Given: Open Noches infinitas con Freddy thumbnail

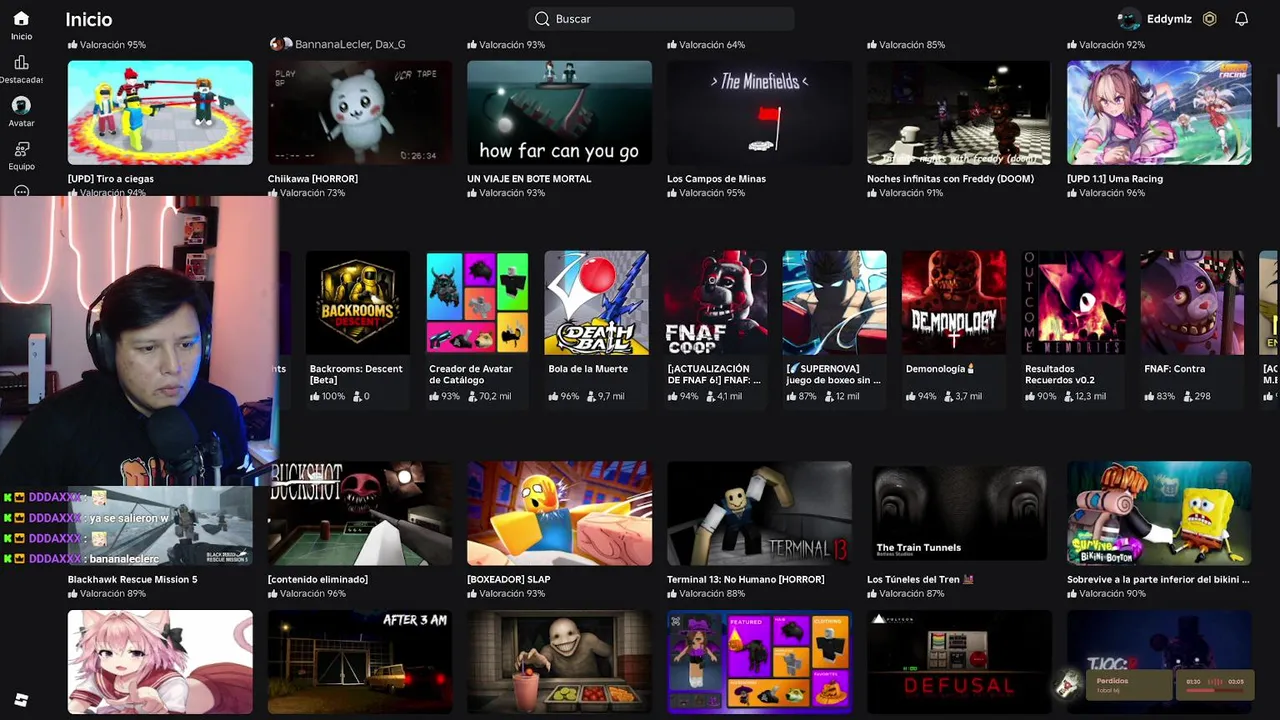Looking at the screenshot, I should (x=959, y=112).
